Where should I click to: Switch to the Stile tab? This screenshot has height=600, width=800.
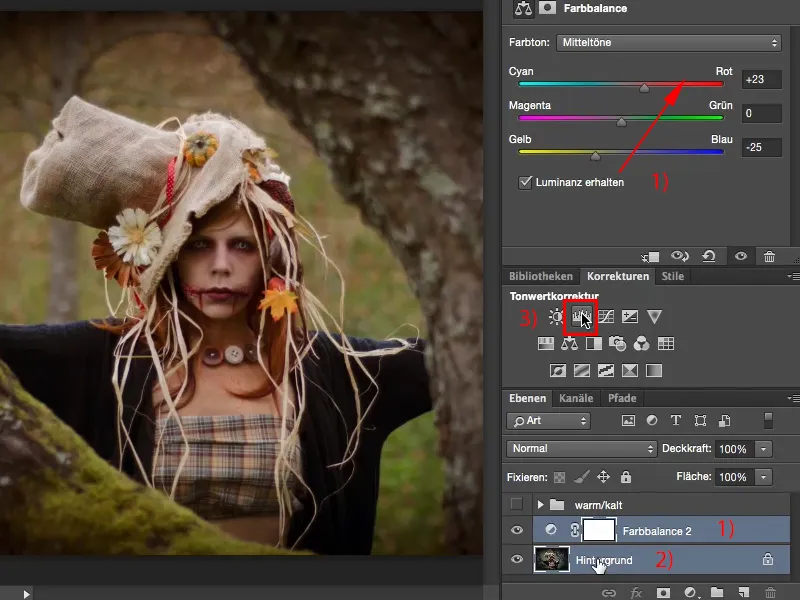tap(672, 276)
